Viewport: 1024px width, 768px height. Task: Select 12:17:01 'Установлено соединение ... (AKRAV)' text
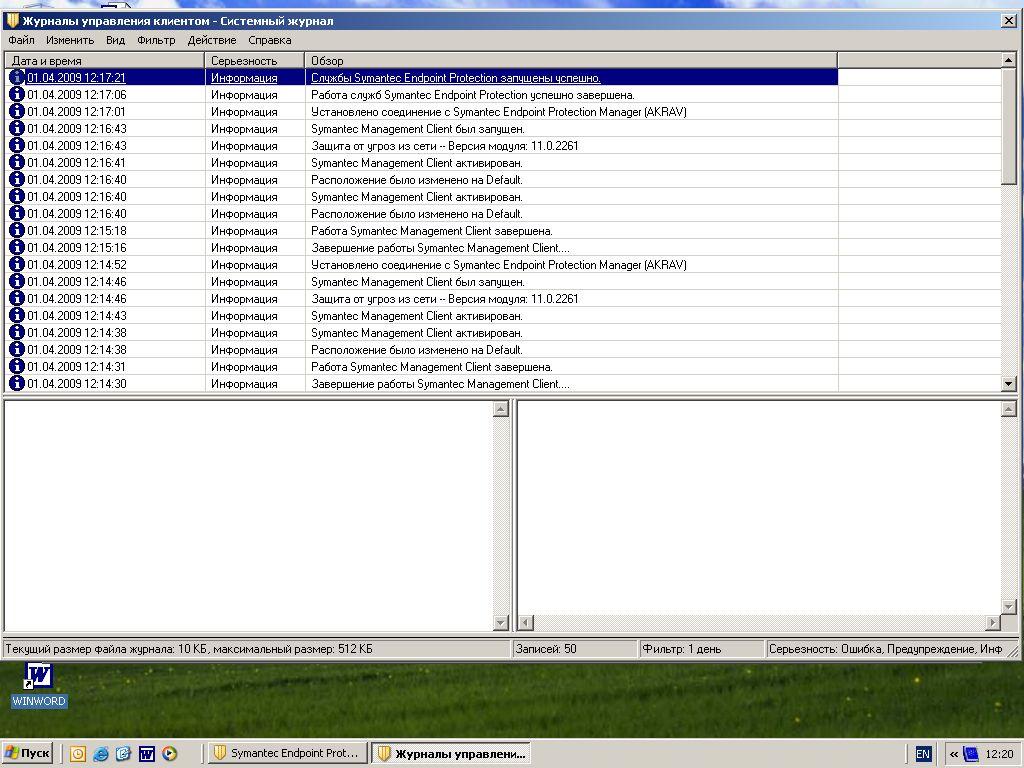pyautogui.click(x=499, y=112)
